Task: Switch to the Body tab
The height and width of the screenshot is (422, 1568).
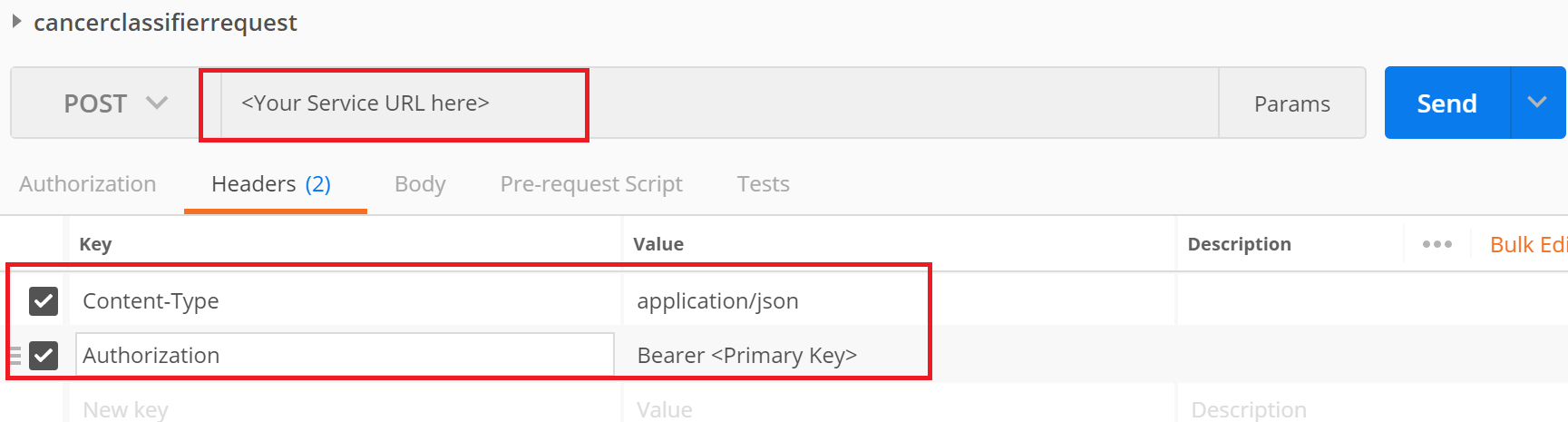Action: click(420, 184)
